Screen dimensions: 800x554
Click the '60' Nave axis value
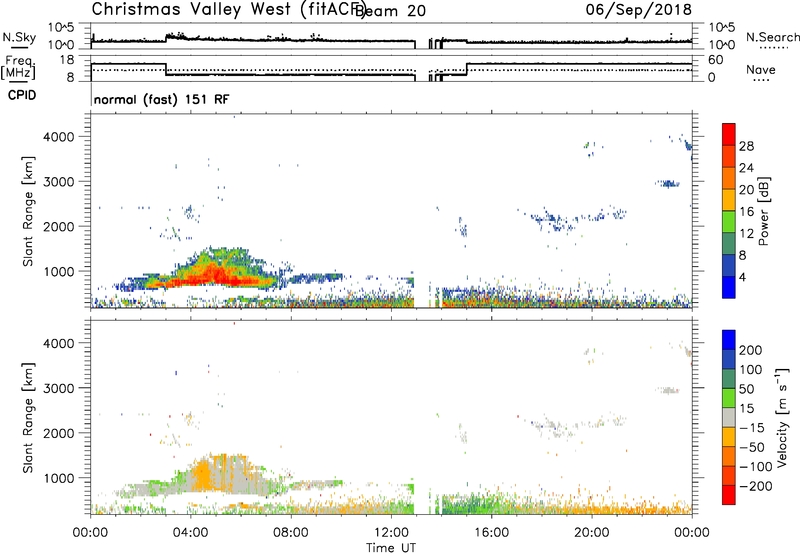(715, 60)
